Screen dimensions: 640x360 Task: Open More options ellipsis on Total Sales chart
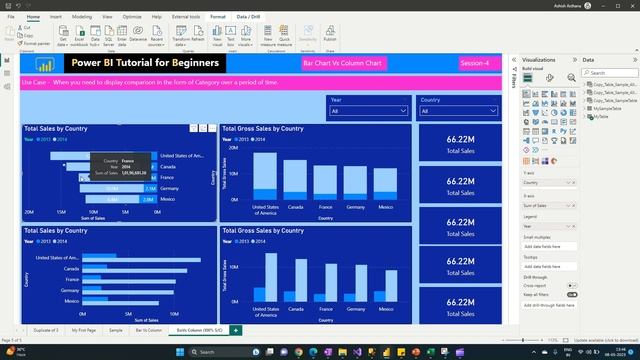pyautogui.click(x=212, y=129)
